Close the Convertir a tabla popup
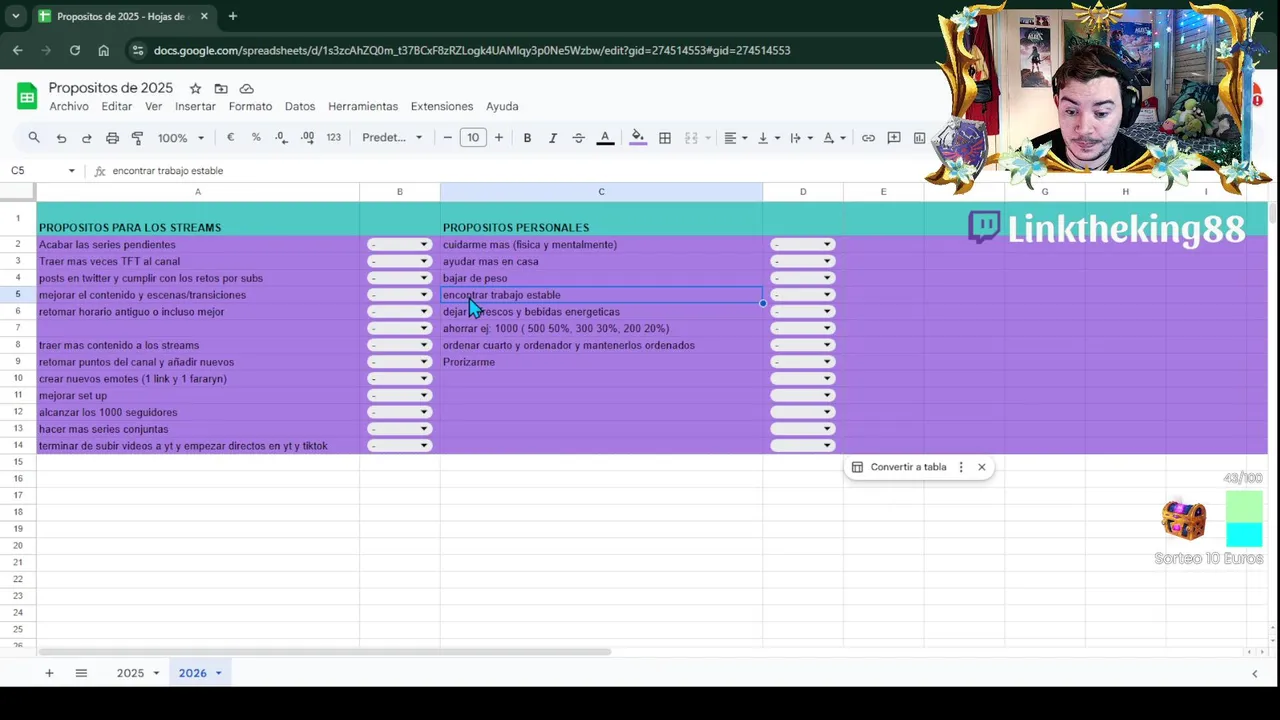 tap(982, 467)
